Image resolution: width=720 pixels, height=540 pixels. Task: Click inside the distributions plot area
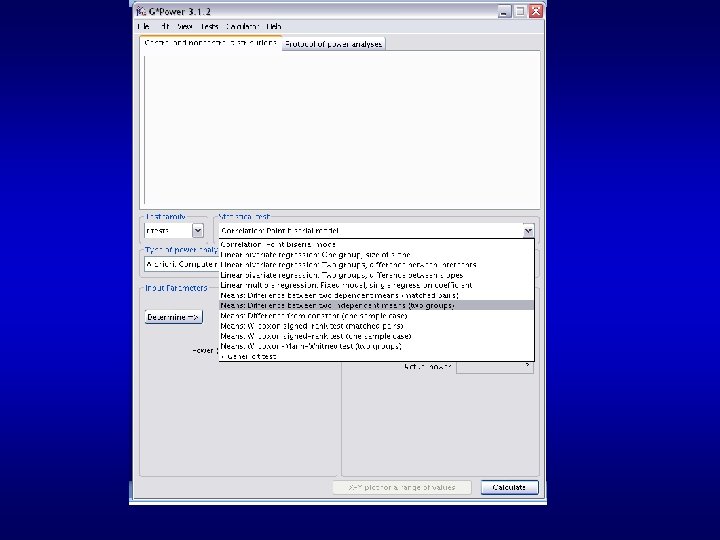coord(340,130)
